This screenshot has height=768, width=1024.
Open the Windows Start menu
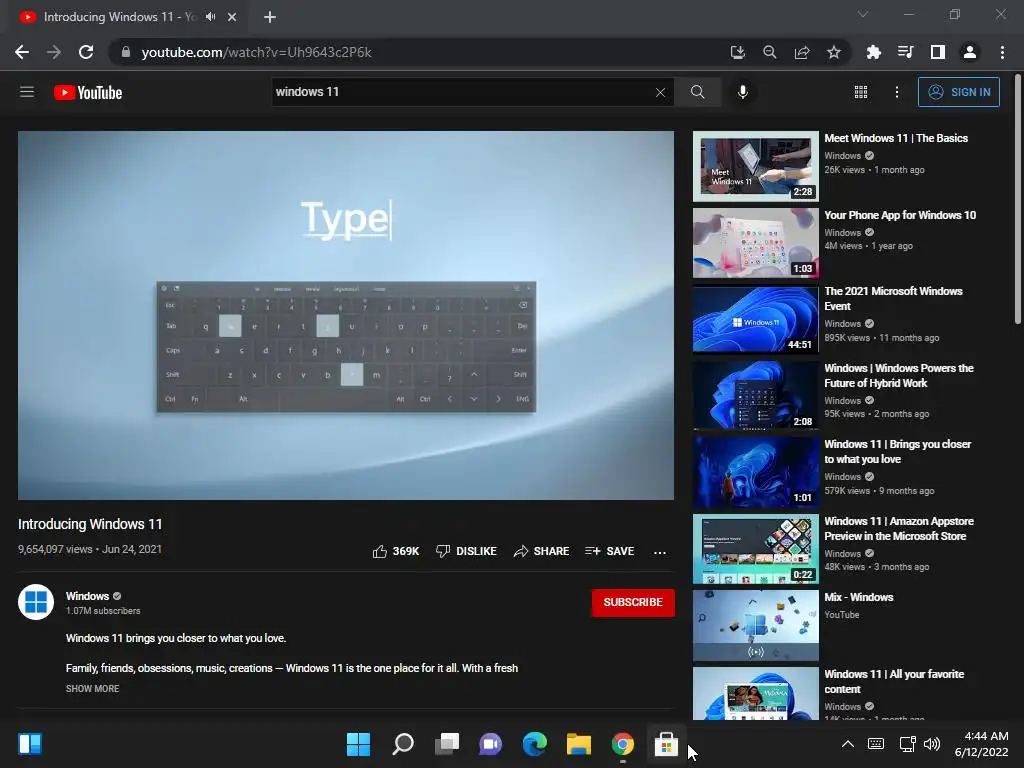point(358,744)
